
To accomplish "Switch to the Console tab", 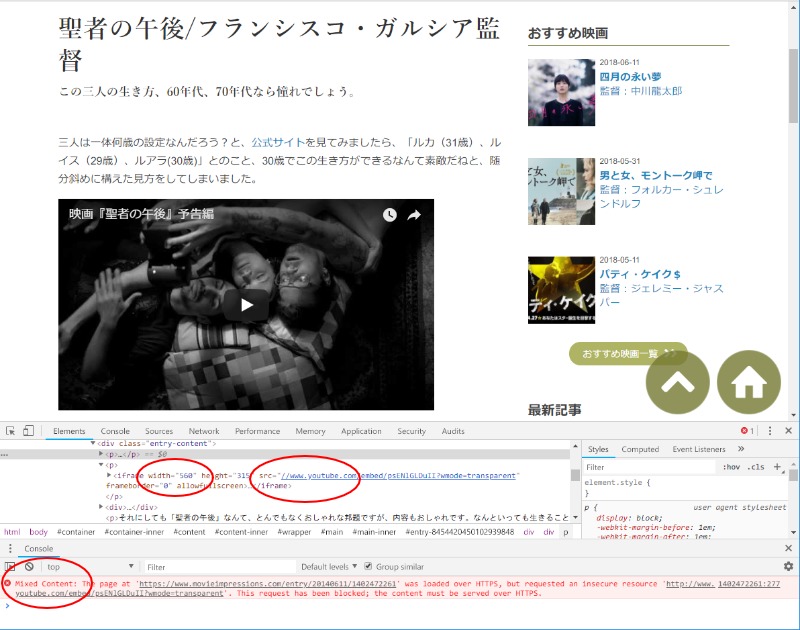I will click(x=115, y=431).
